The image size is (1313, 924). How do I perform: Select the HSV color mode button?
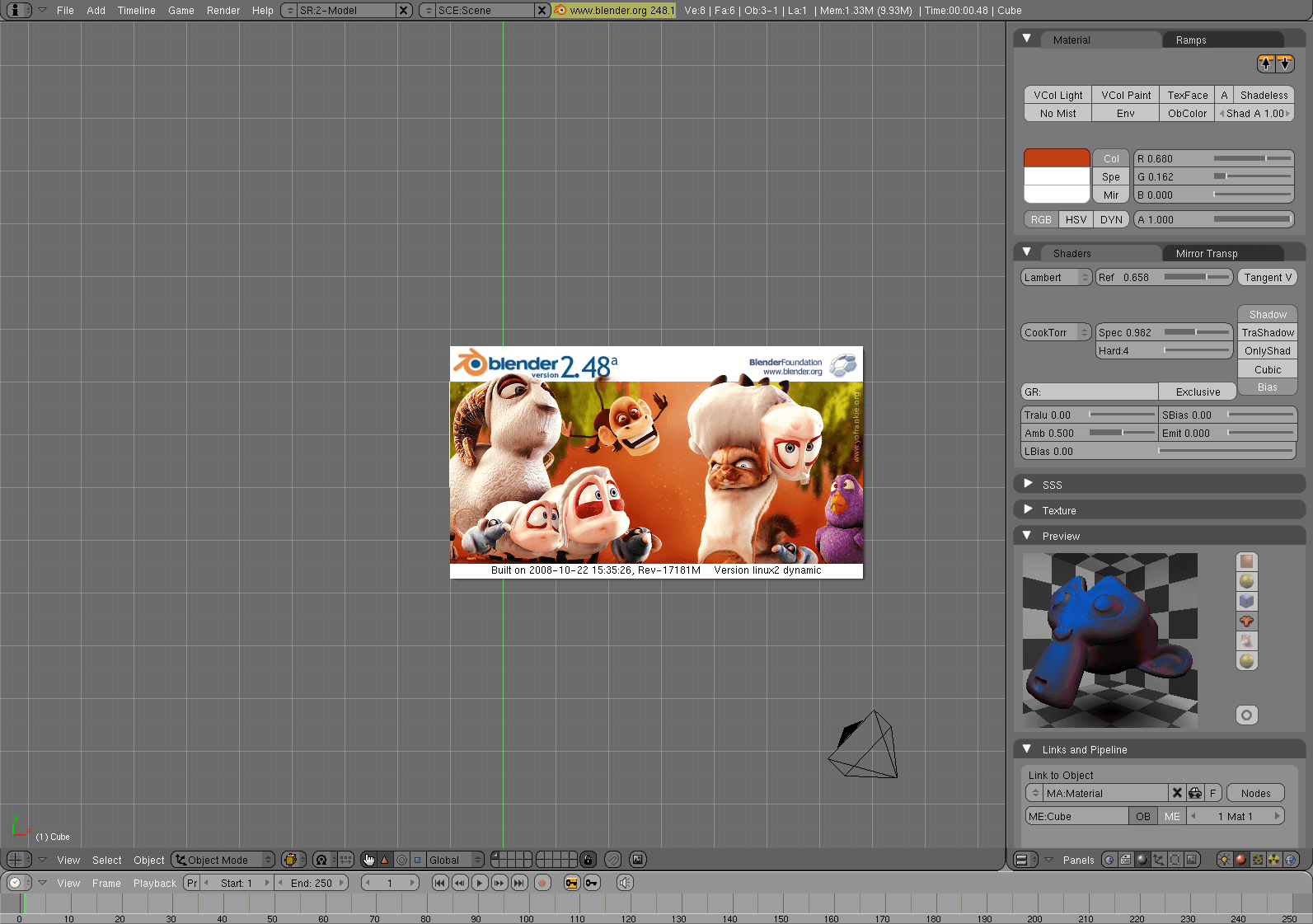tap(1076, 219)
